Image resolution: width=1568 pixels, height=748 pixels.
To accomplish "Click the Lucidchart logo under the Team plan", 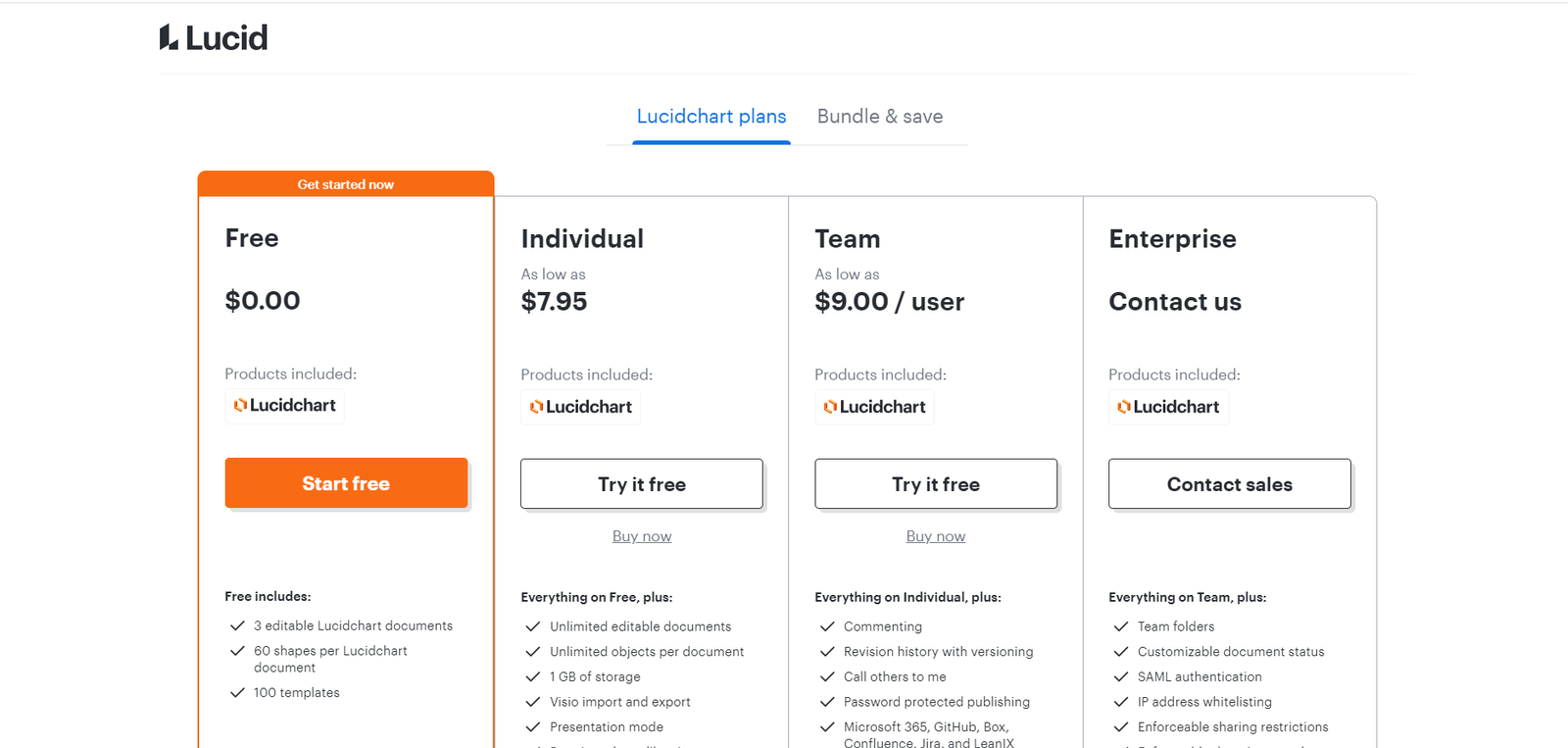I will 874,407.
